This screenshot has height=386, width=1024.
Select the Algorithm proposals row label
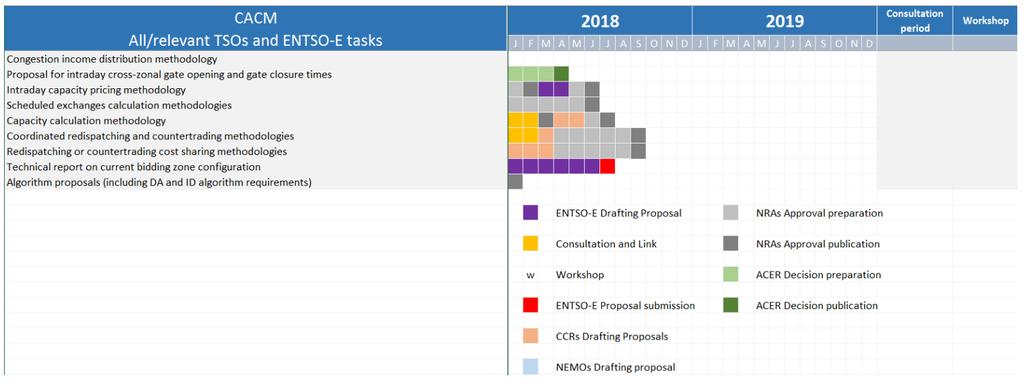(159, 182)
